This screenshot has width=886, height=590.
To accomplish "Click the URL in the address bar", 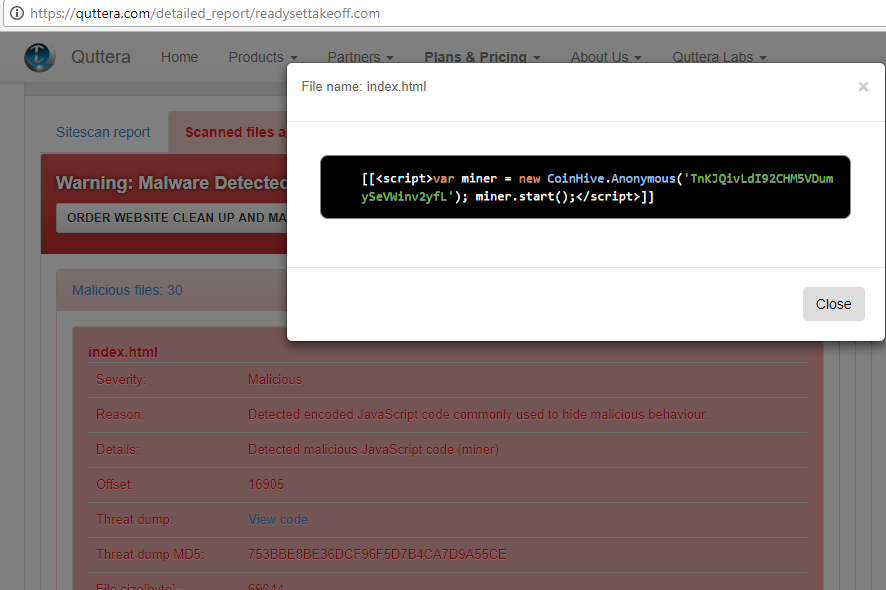I will (205, 14).
